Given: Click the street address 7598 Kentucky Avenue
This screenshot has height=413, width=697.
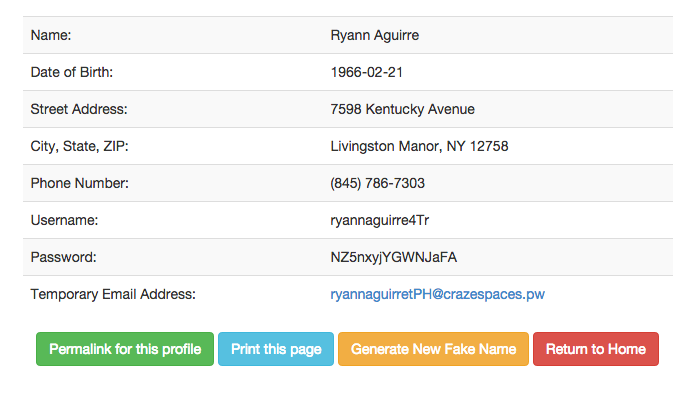Looking at the screenshot, I should [x=402, y=109].
